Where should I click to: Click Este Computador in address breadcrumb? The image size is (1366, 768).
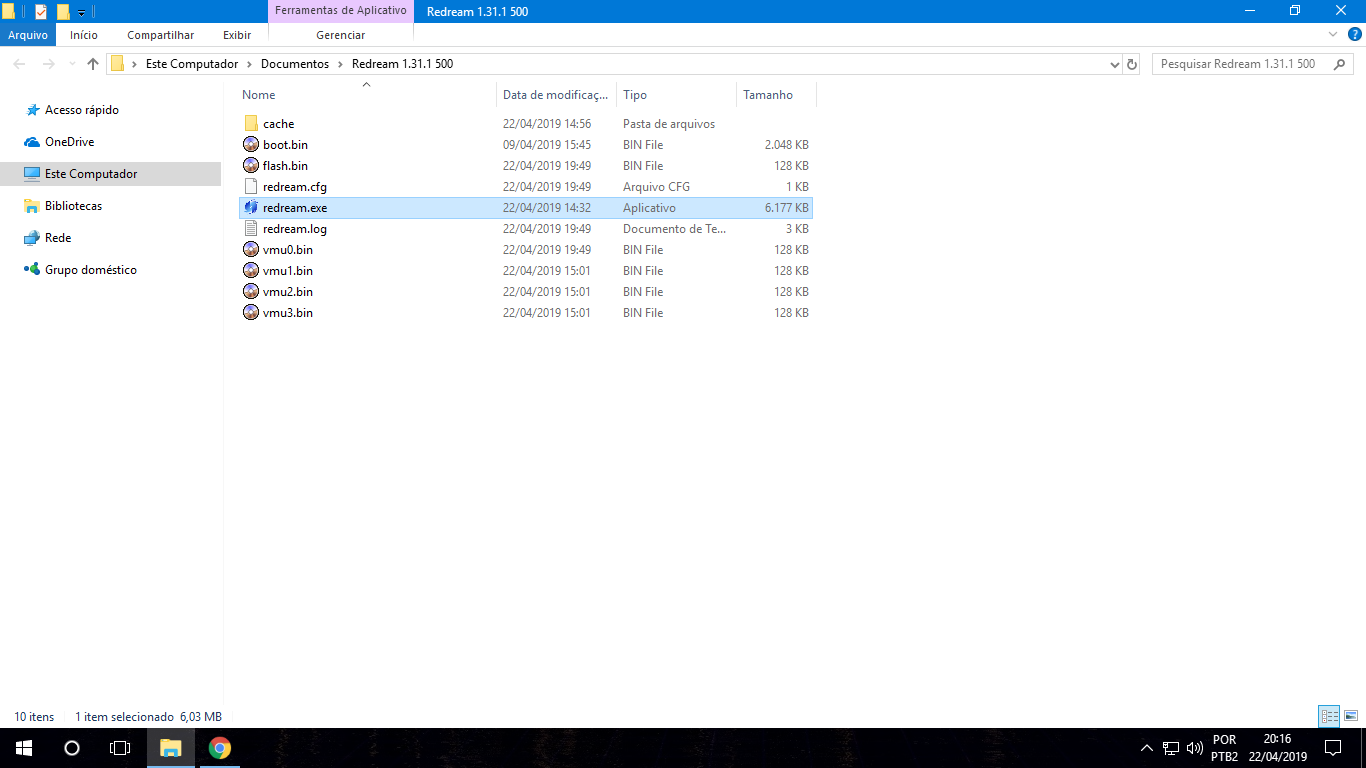192,64
